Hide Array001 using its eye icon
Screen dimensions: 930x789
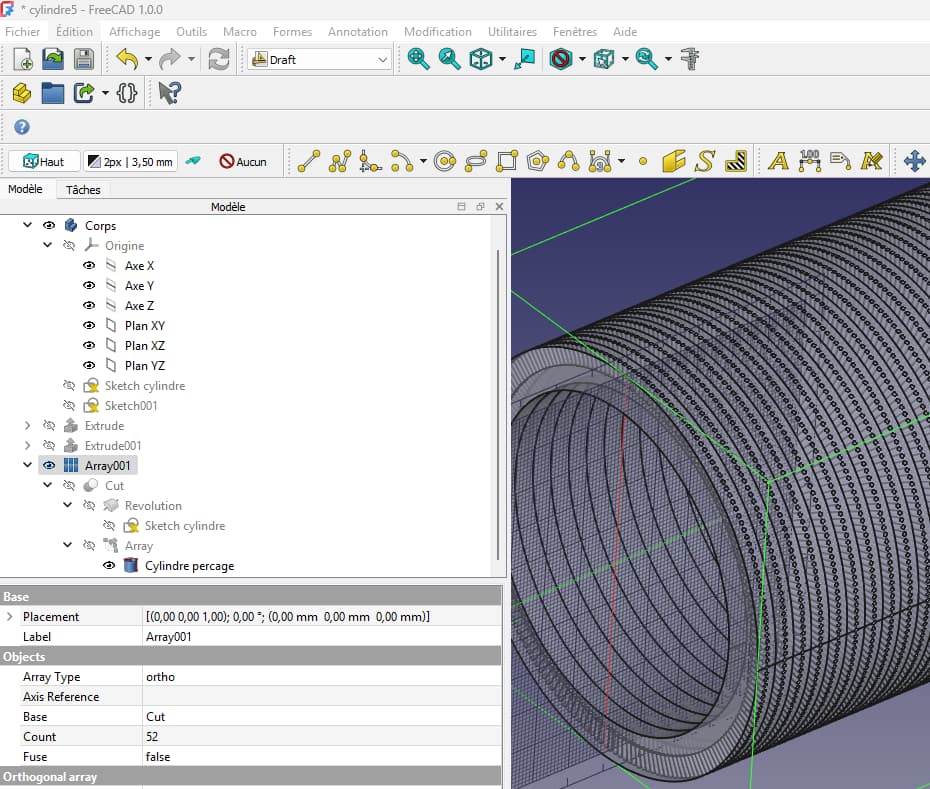(x=48, y=465)
